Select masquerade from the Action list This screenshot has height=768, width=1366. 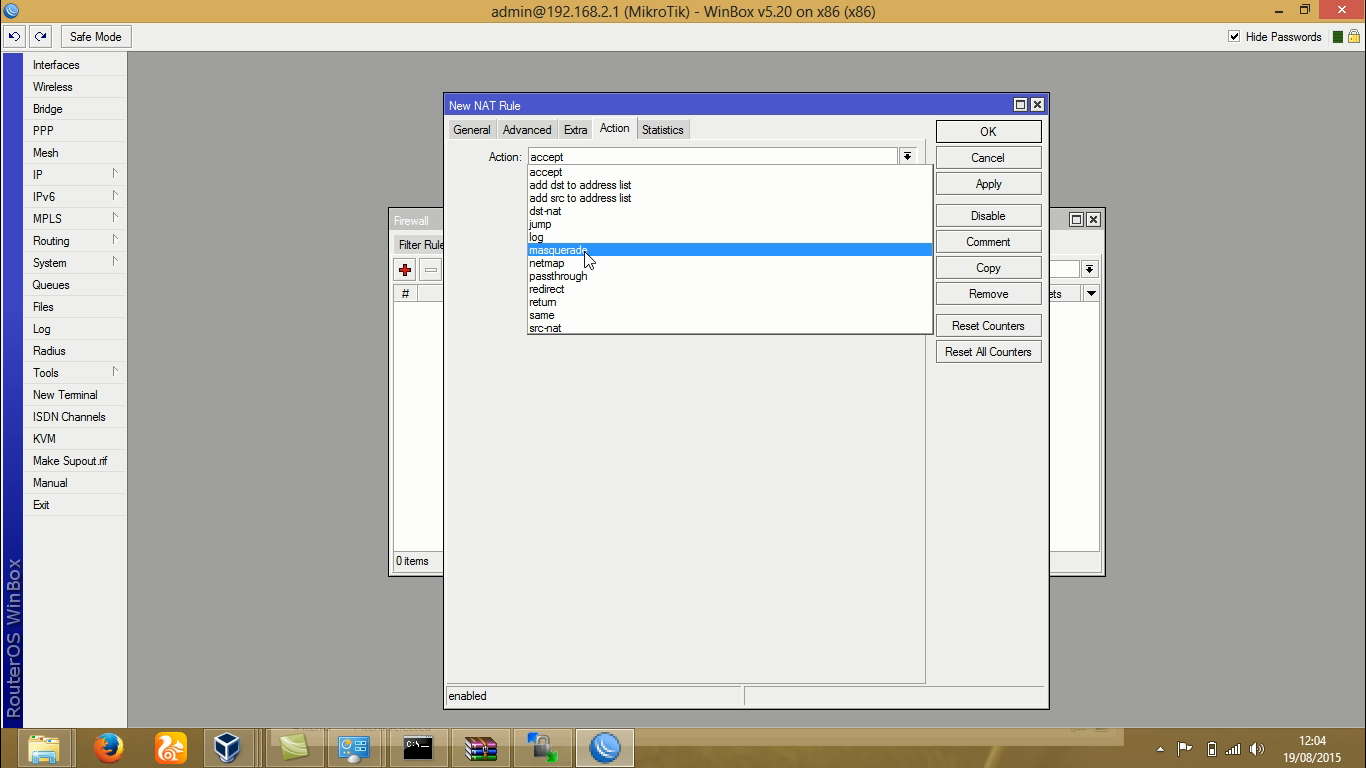coord(730,250)
